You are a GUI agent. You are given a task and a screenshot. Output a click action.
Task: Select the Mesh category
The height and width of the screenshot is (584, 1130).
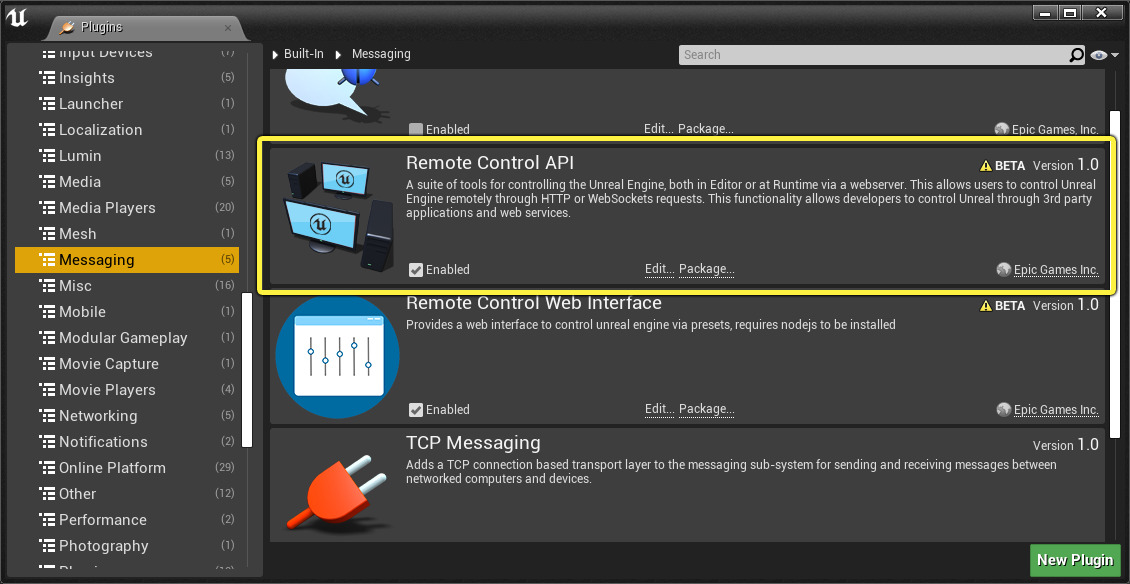[x=127, y=234]
